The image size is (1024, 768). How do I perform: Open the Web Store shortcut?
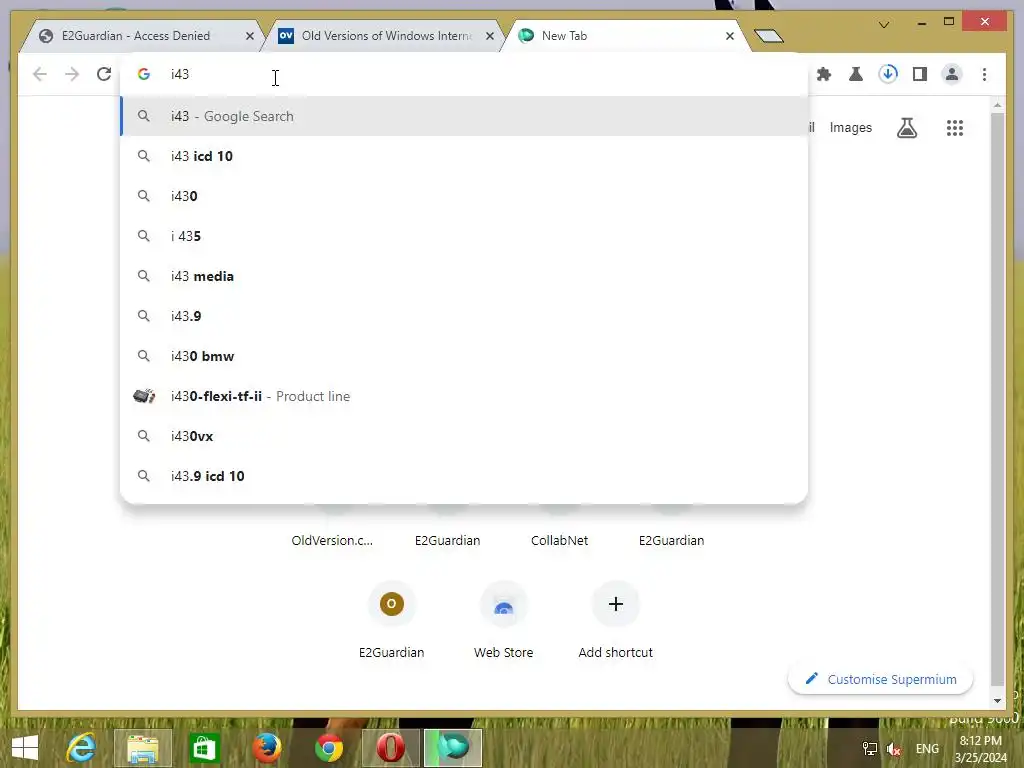[504, 620]
